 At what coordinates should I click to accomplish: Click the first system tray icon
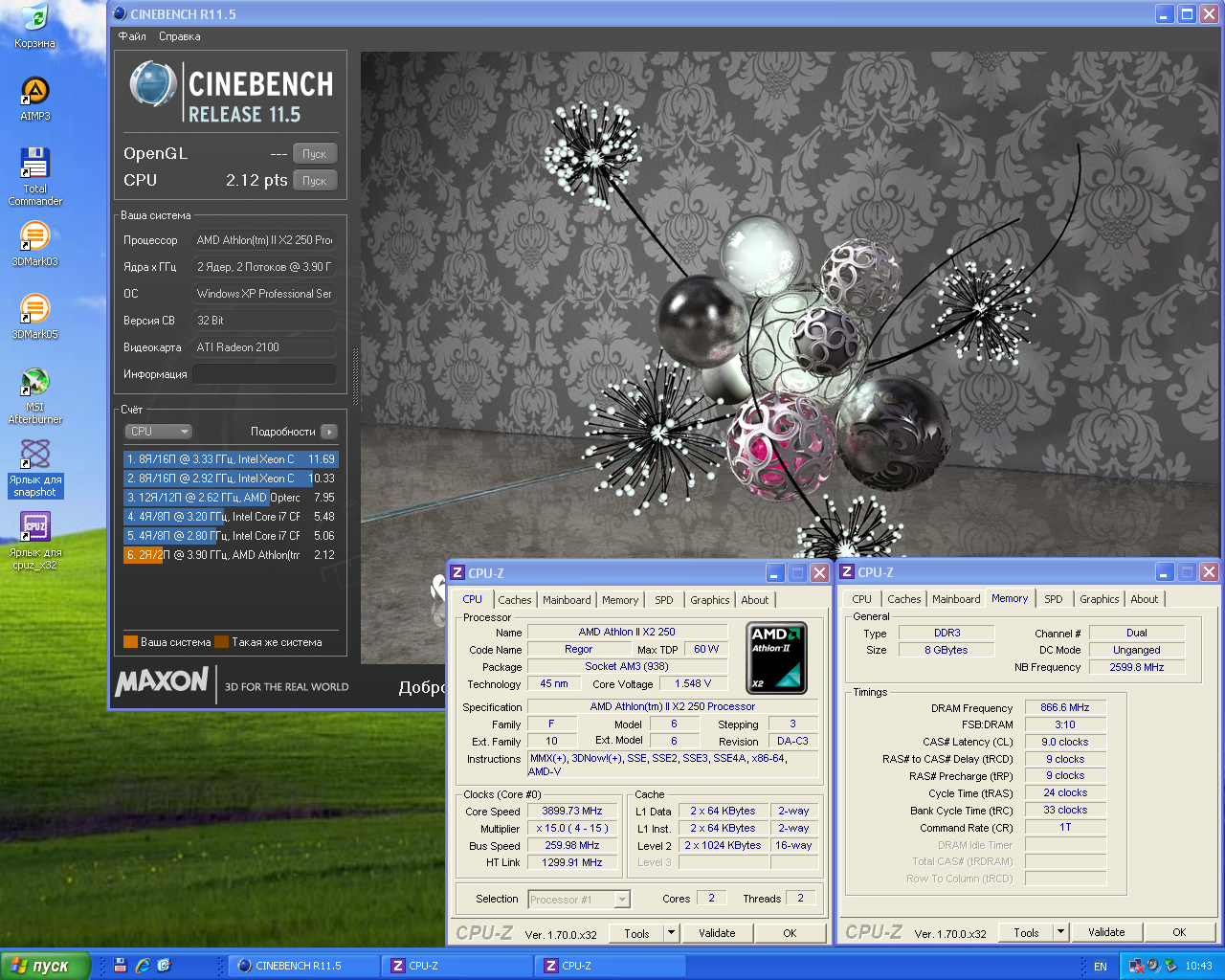[1137, 966]
